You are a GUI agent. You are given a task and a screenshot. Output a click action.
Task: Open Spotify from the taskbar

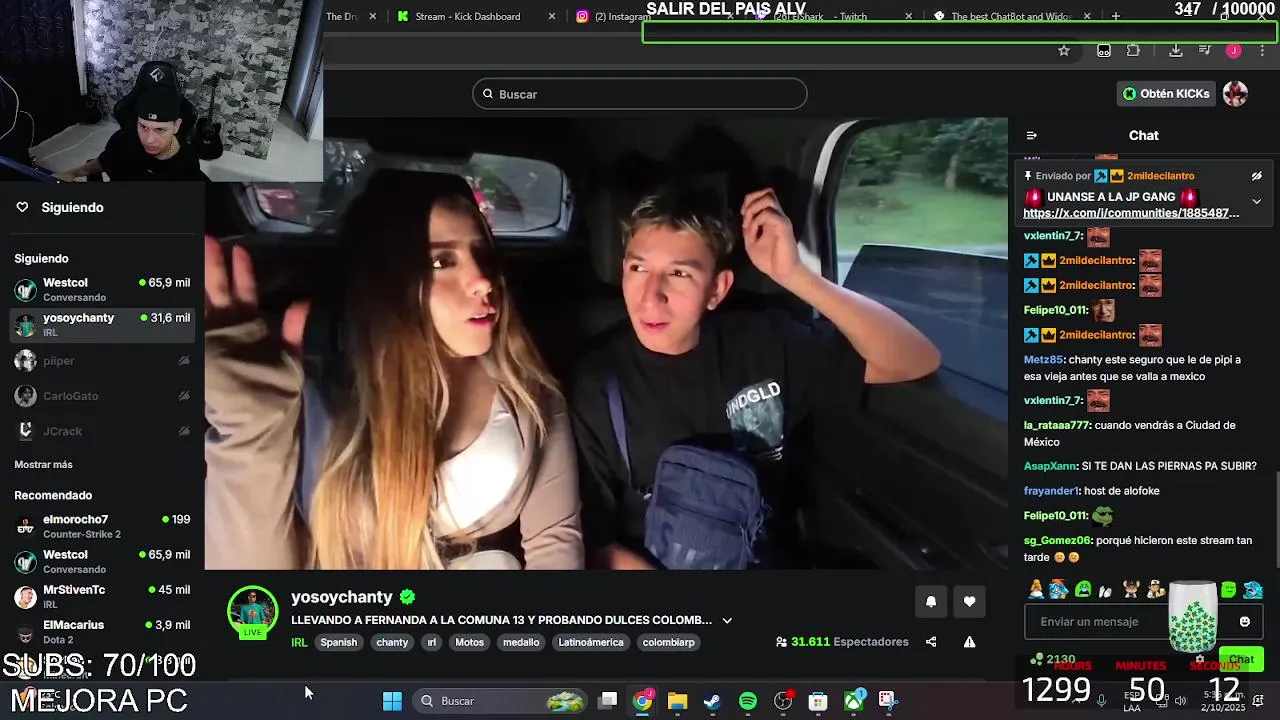pyautogui.click(x=747, y=701)
